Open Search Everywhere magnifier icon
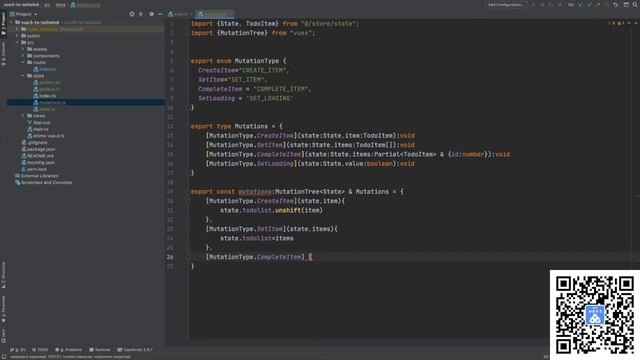 click(x=636, y=4)
